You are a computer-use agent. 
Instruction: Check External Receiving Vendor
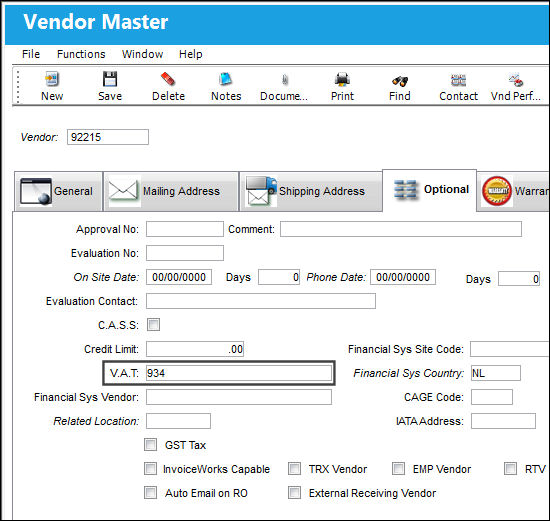click(294, 492)
